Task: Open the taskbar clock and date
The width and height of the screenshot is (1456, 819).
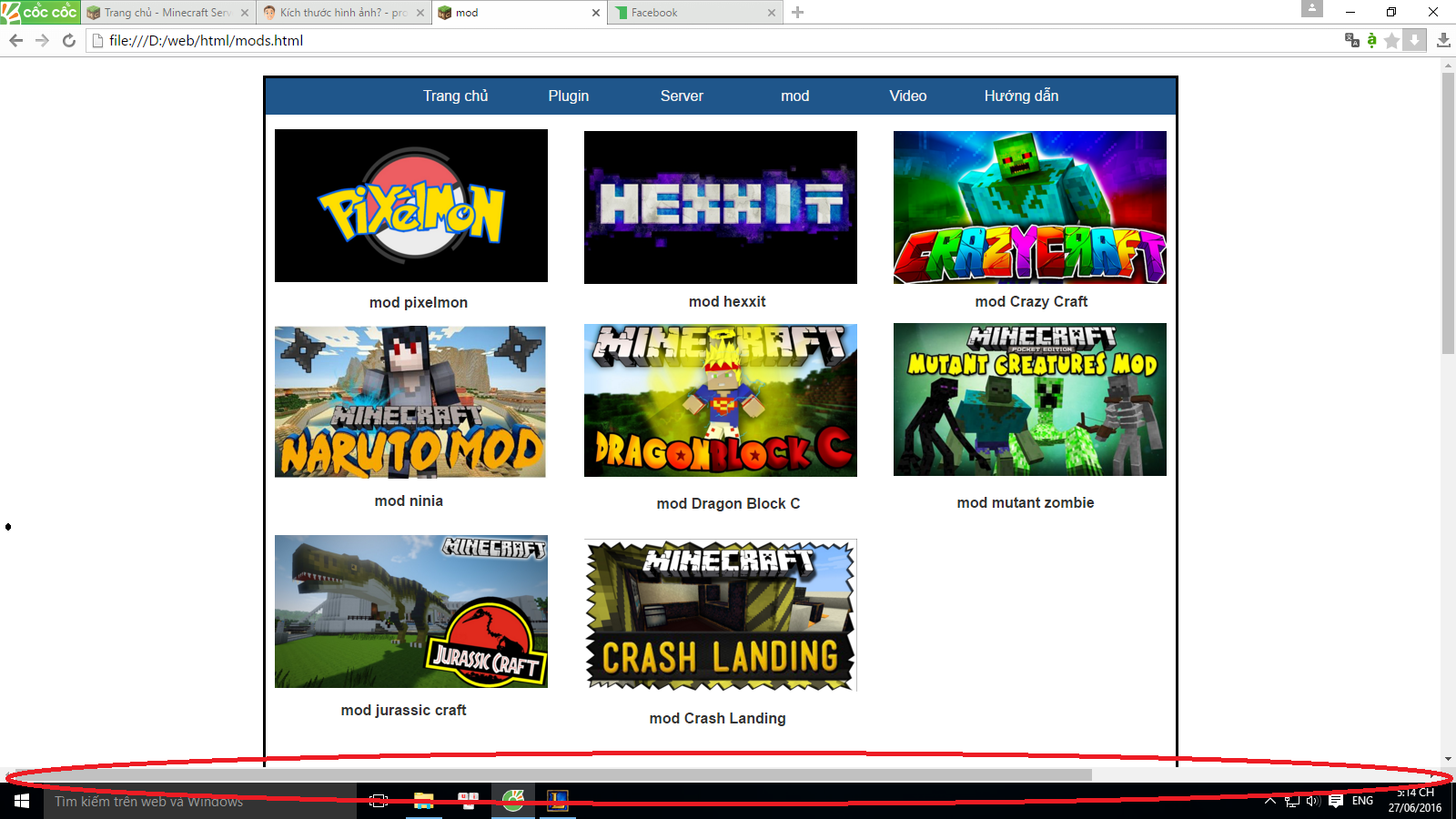Action: (1415, 801)
